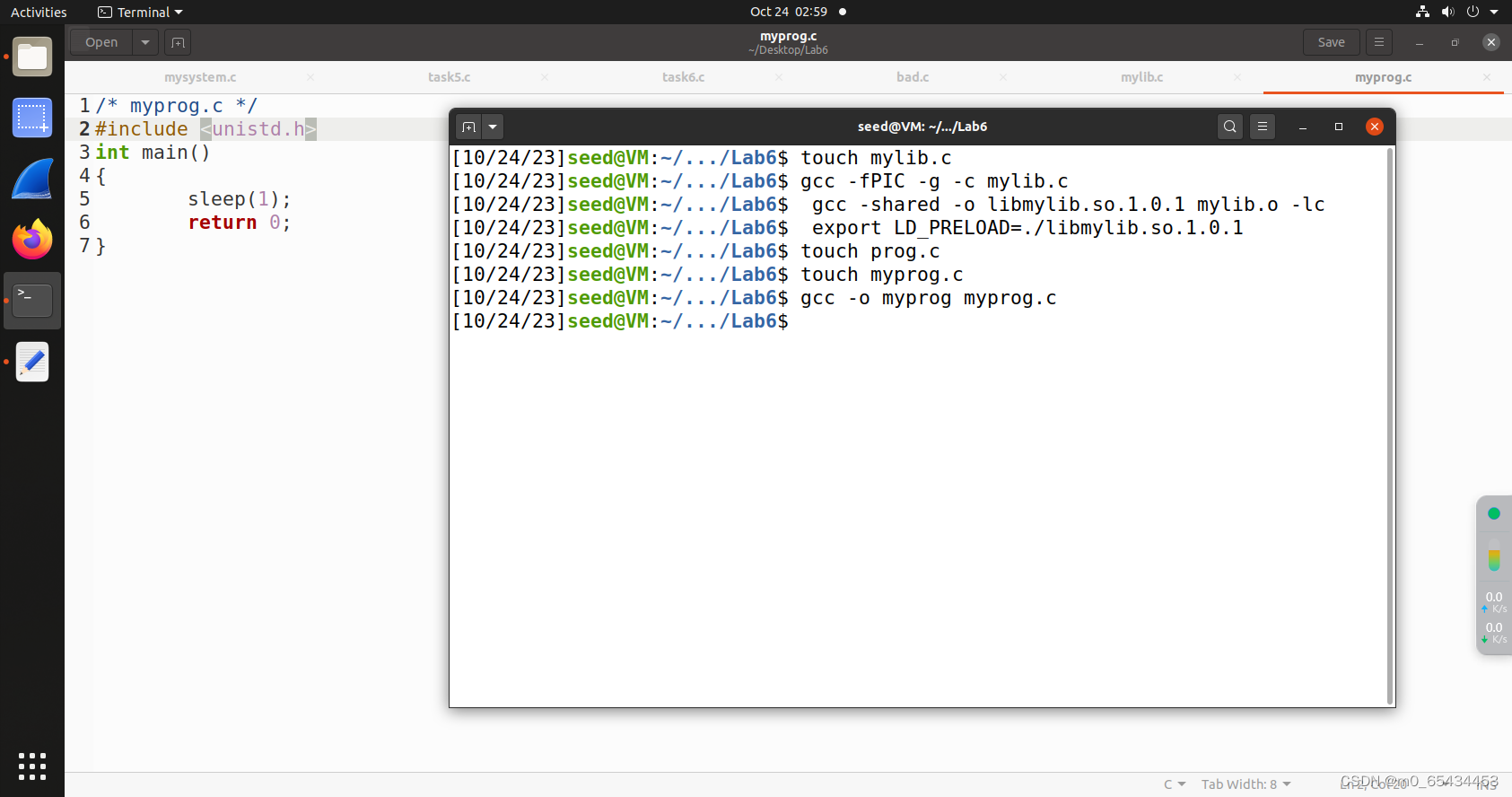This screenshot has width=1512, height=797.
Task: Close the mysystem.c tab
Action: (x=310, y=77)
